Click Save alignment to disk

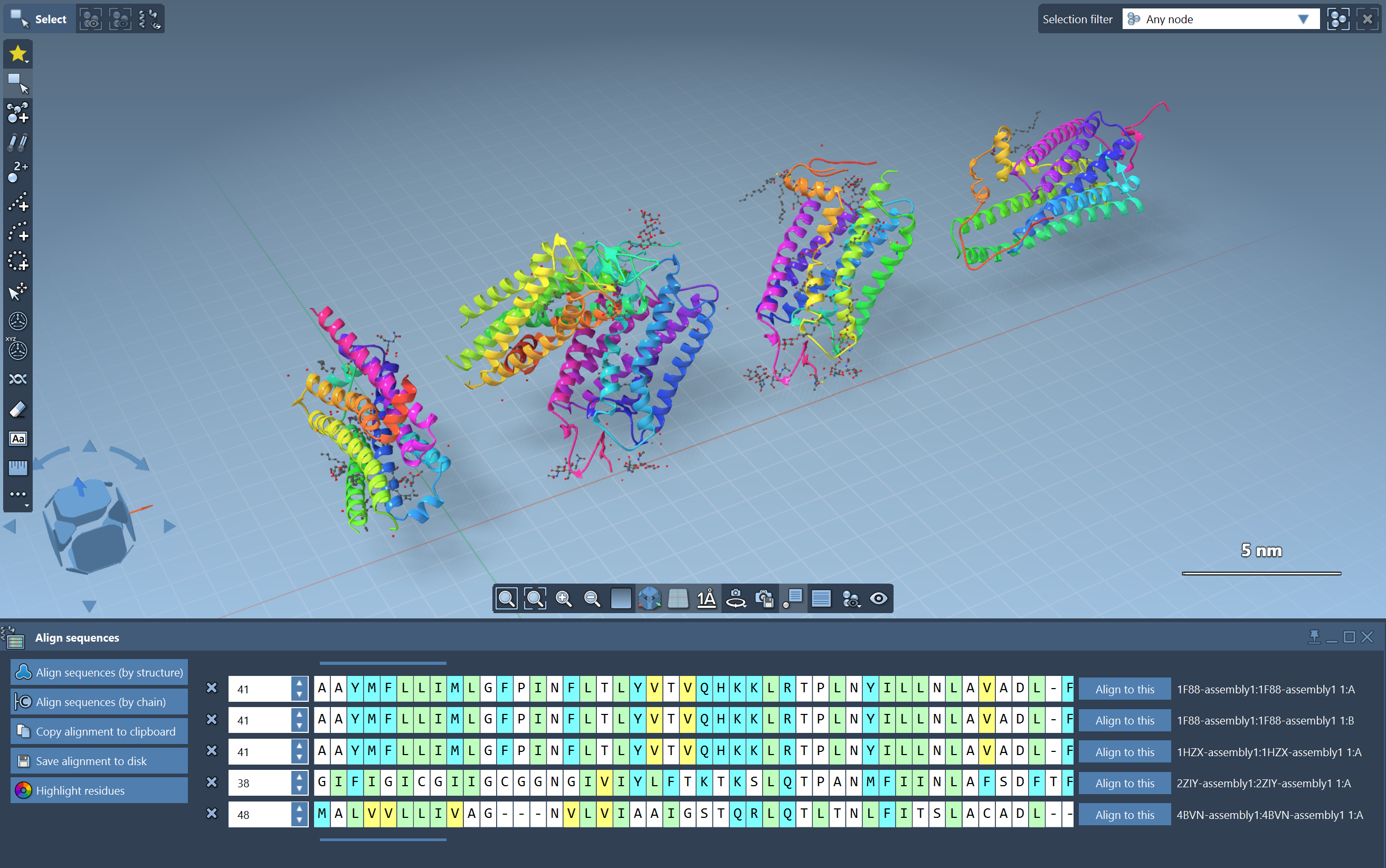click(99, 761)
